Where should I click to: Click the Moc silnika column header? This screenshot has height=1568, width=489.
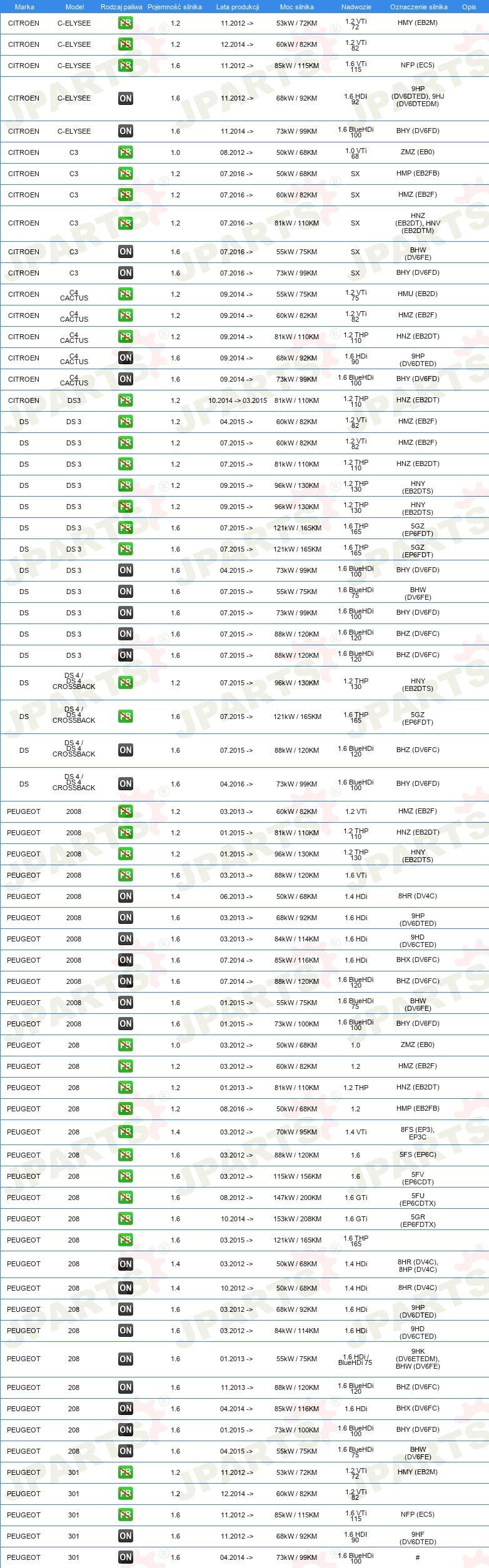(297, 7)
